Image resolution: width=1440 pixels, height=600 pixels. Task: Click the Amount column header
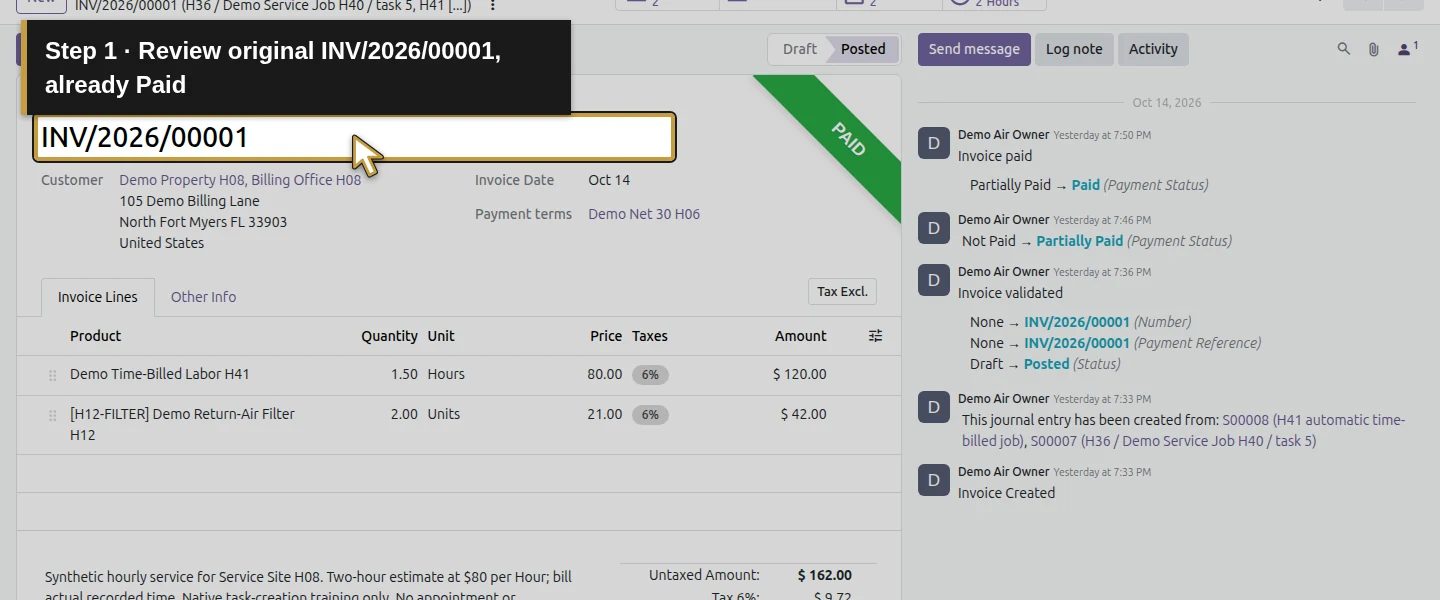point(801,336)
